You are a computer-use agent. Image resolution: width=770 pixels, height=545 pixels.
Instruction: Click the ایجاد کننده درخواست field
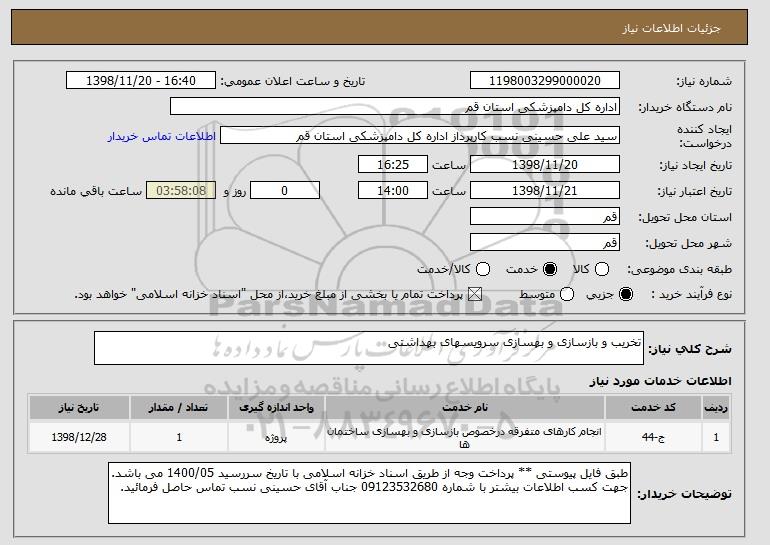[420, 136]
